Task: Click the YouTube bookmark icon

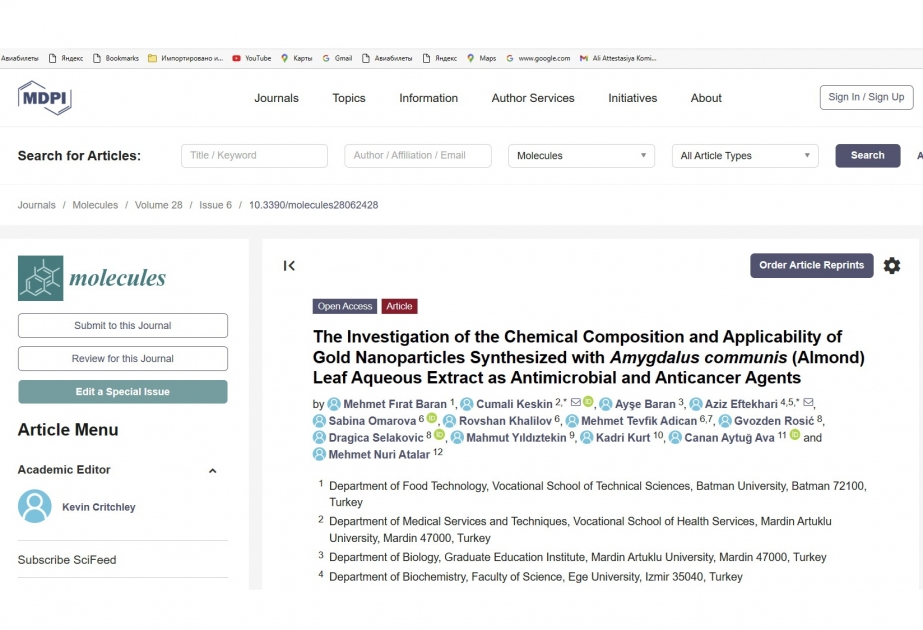Action: [237, 58]
